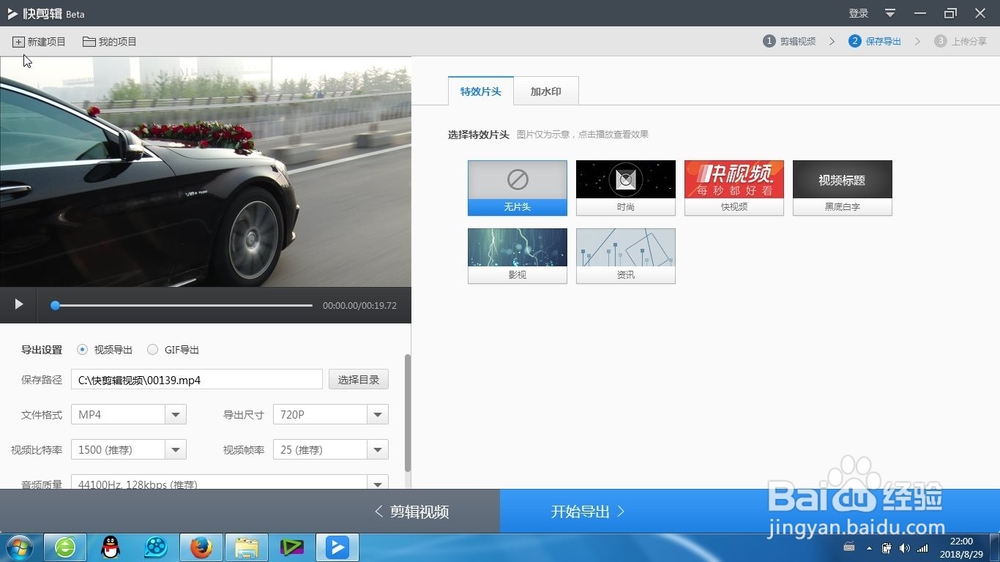Choose the 资讯 intro template

coord(626,256)
